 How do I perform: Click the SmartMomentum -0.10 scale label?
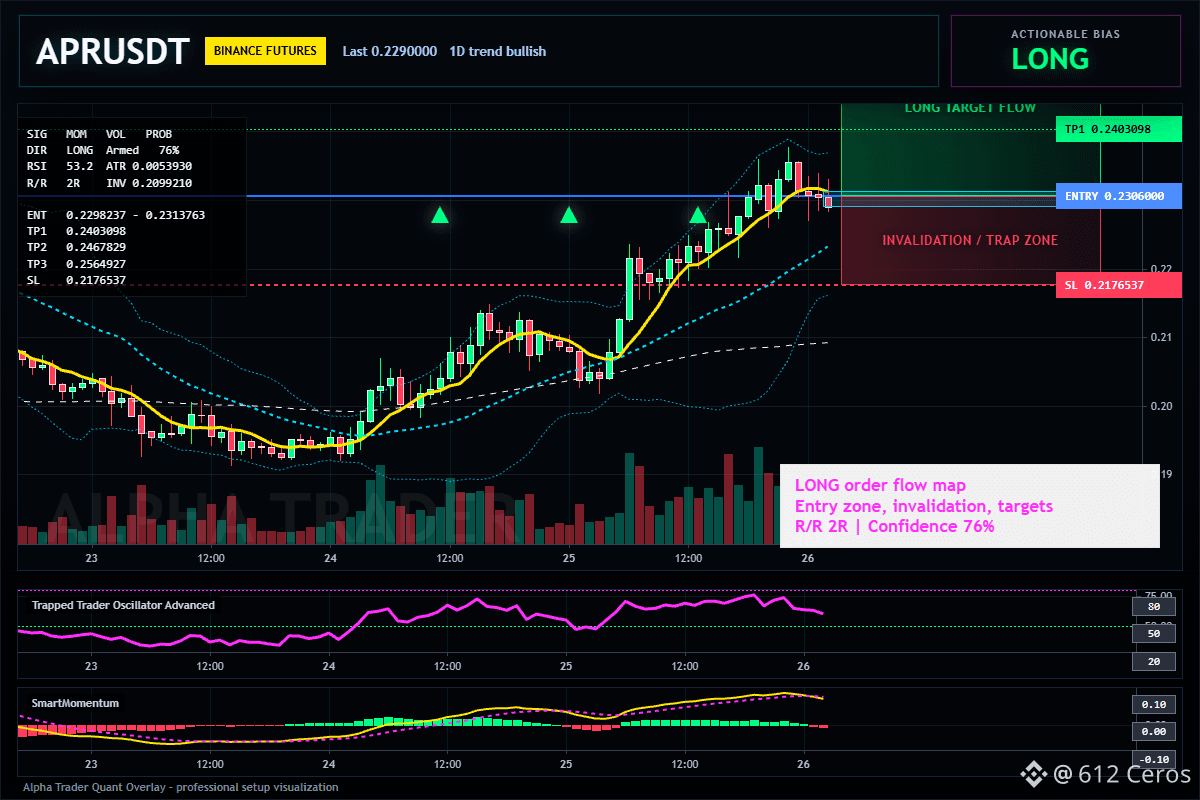tap(1153, 759)
